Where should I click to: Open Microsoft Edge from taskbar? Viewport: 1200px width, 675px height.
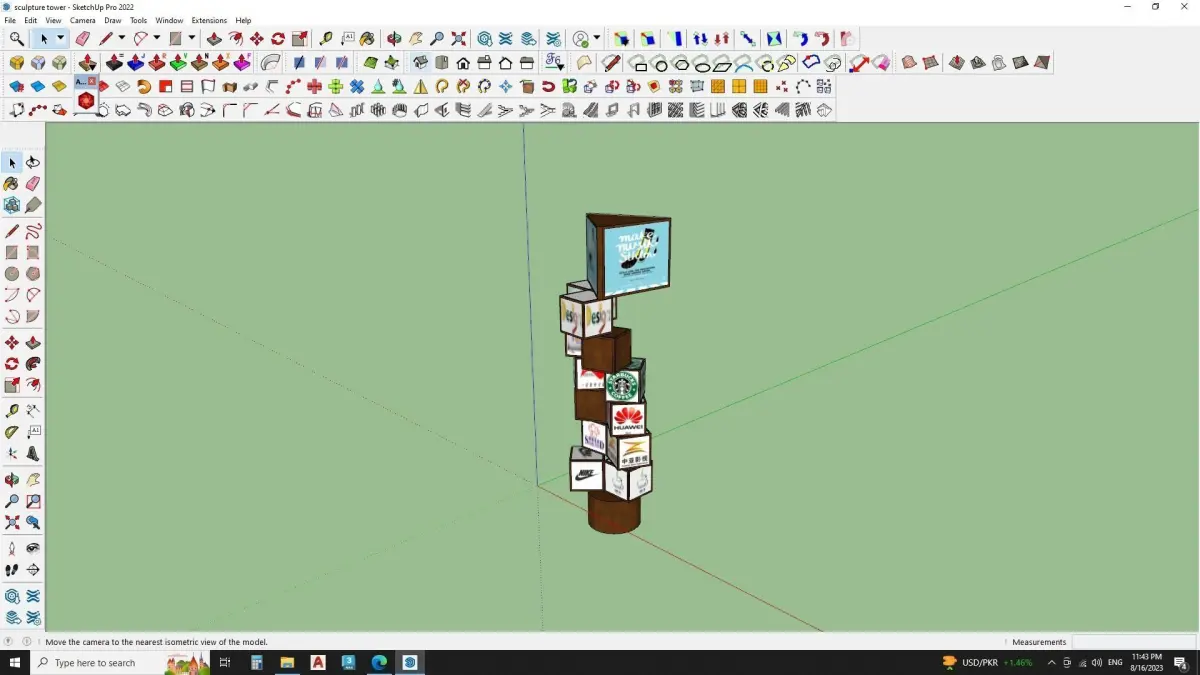coord(379,662)
